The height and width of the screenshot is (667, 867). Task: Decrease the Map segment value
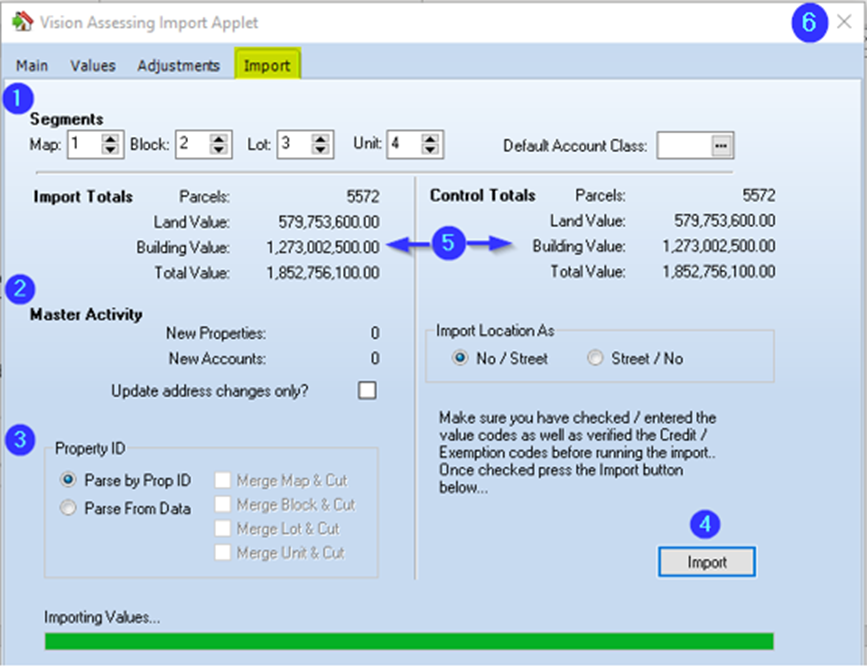111,150
